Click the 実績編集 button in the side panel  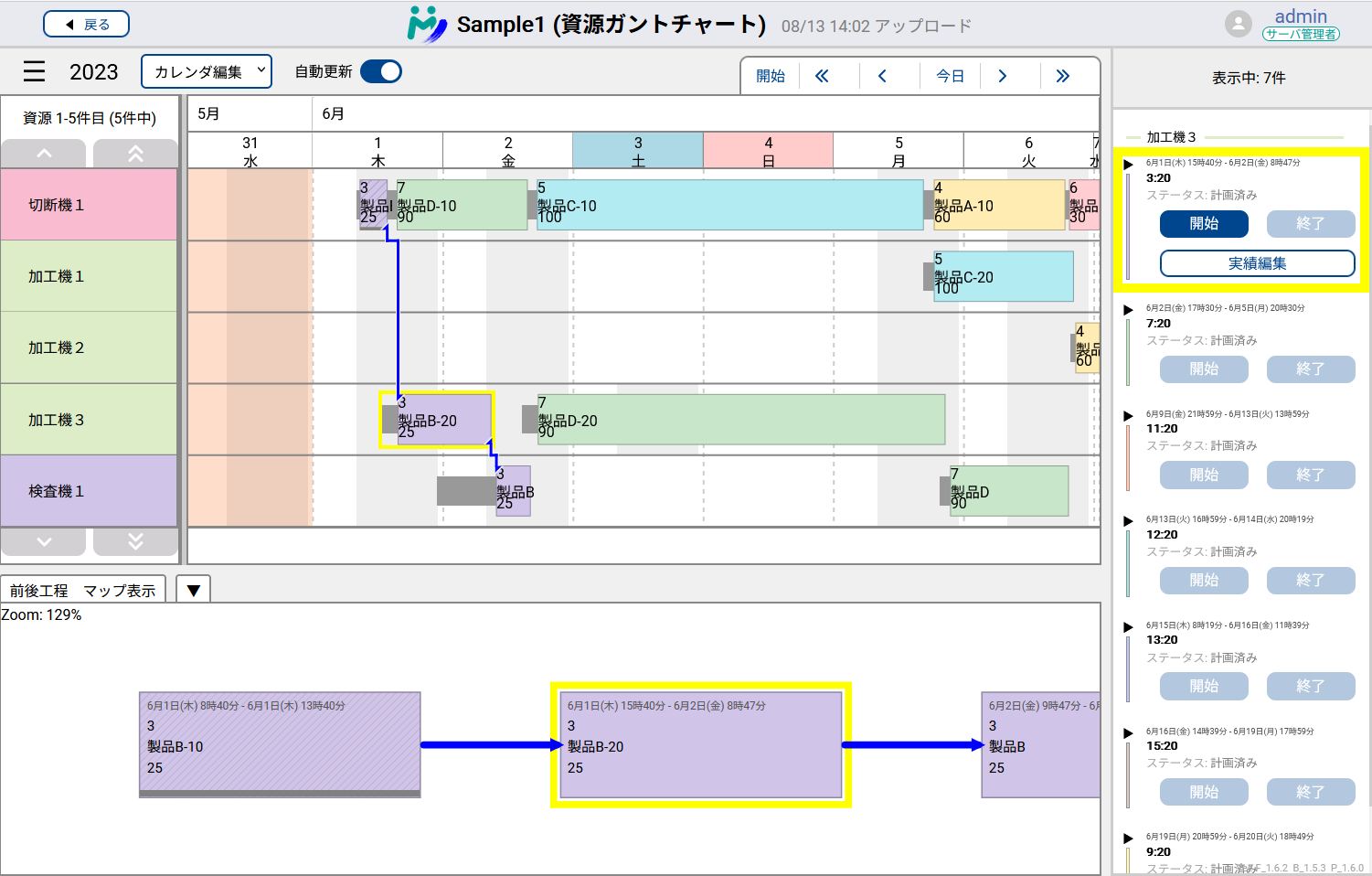pos(1257,263)
